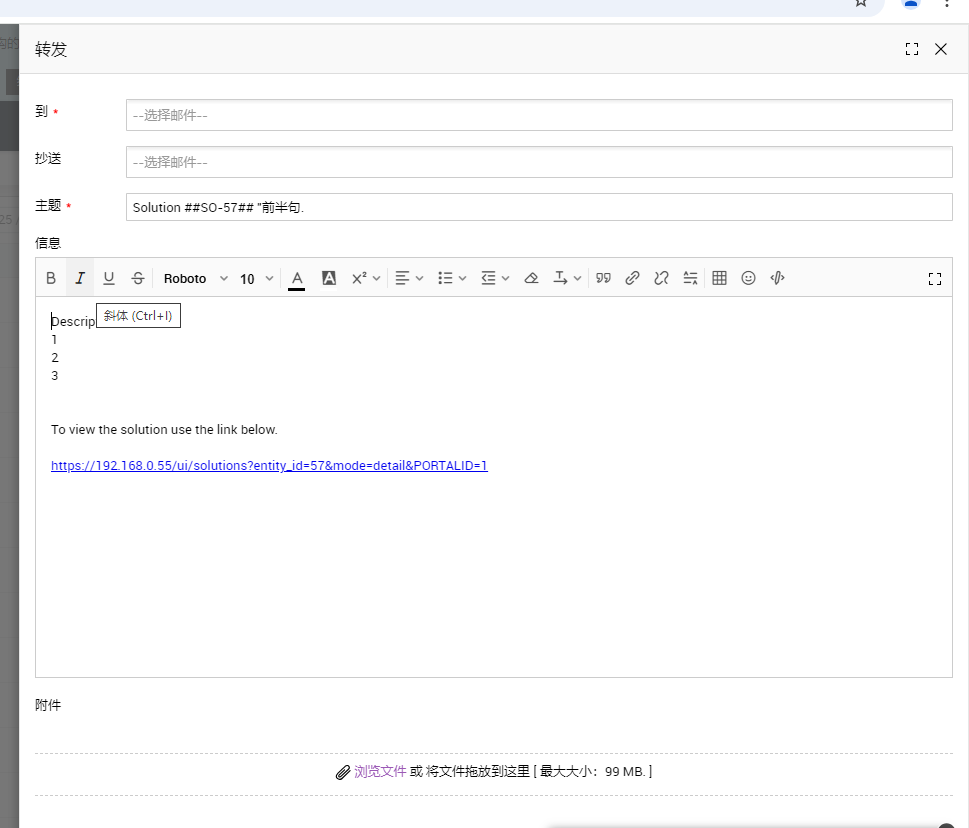Apply strikethrough to text

coord(138,279)
